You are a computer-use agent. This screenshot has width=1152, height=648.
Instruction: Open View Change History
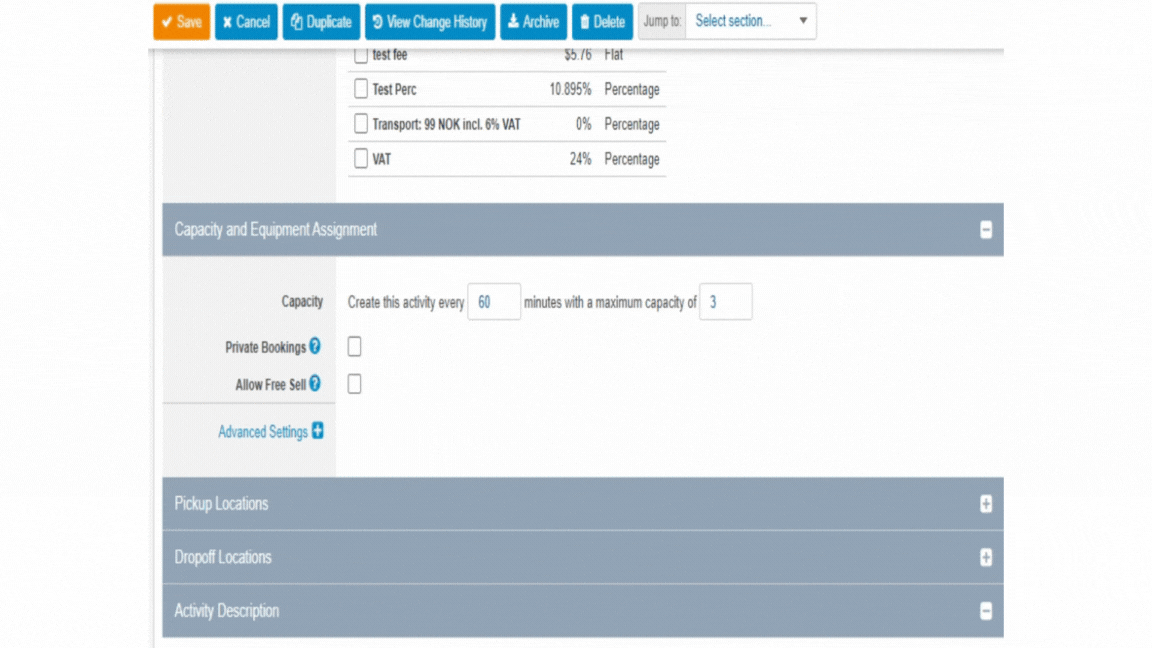point(430,22)
